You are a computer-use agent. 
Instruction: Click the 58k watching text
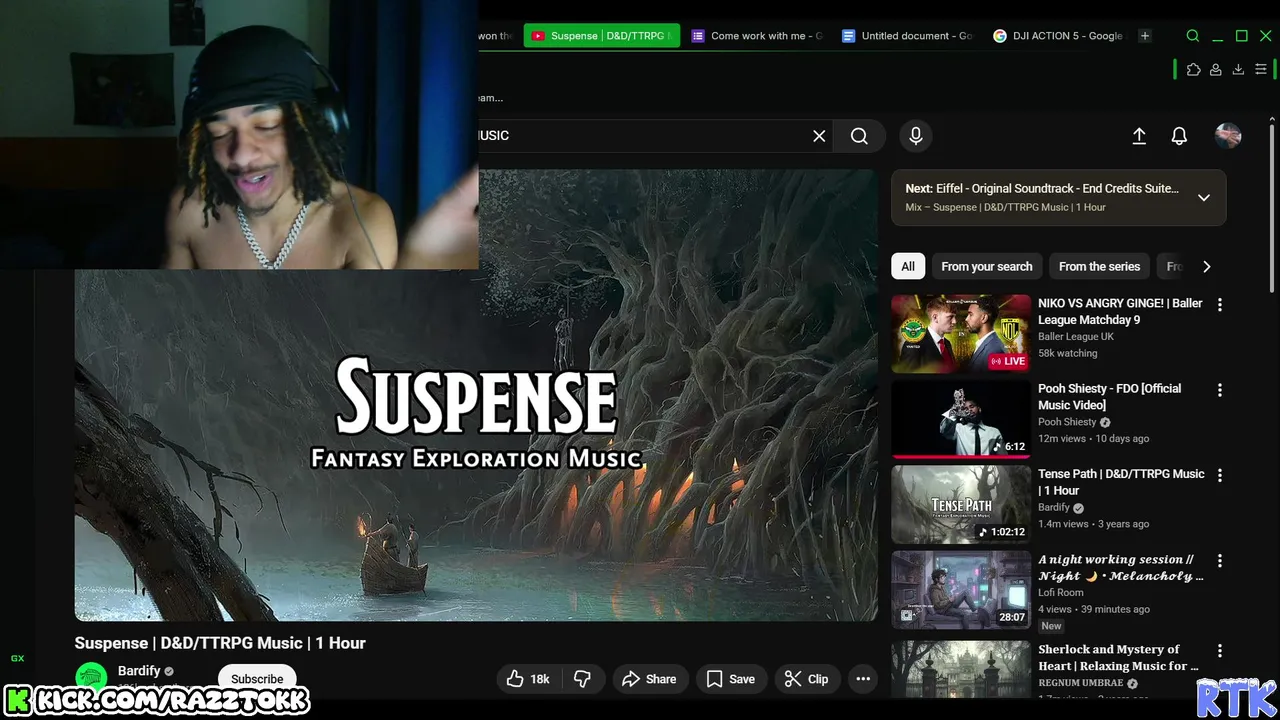point(1067,353)
